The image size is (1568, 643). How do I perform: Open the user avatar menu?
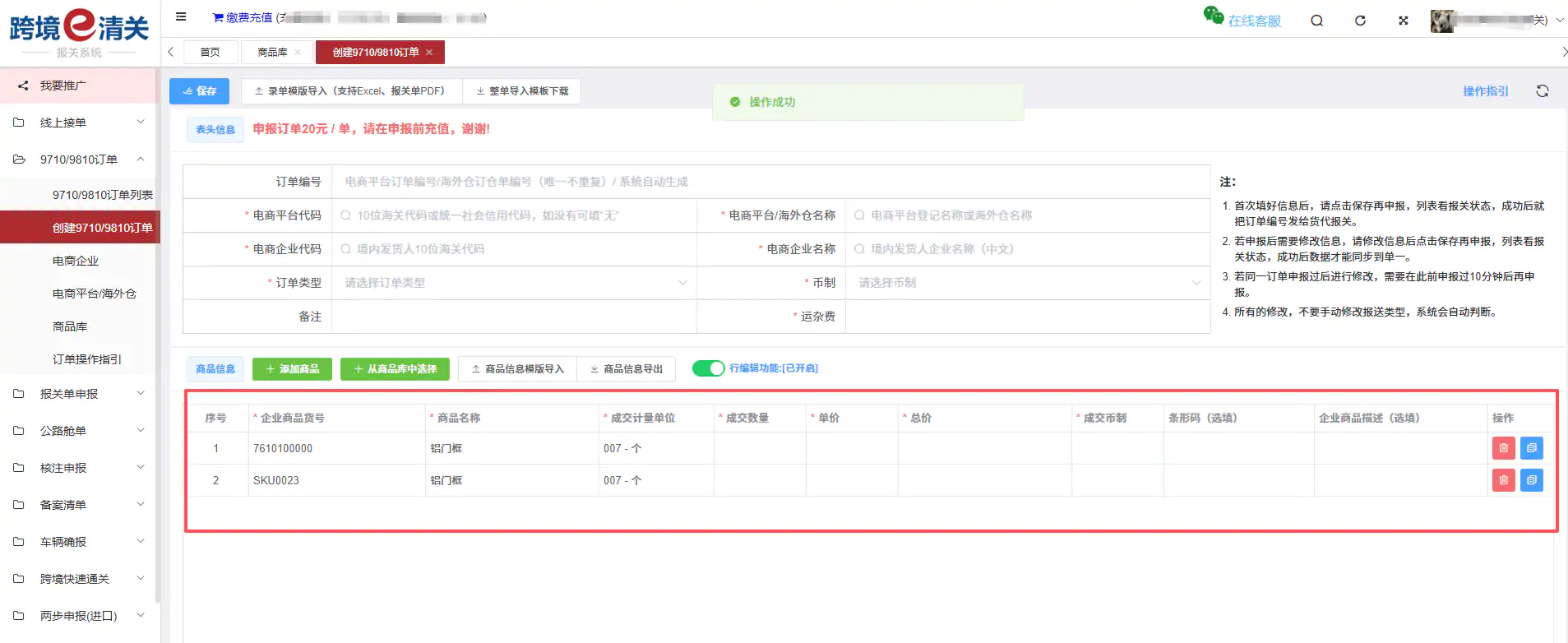(x=1496, y=21)
